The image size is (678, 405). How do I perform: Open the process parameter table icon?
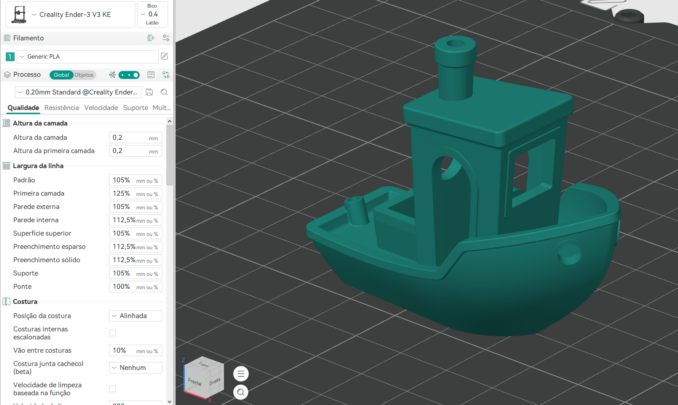tap(151, 75)
